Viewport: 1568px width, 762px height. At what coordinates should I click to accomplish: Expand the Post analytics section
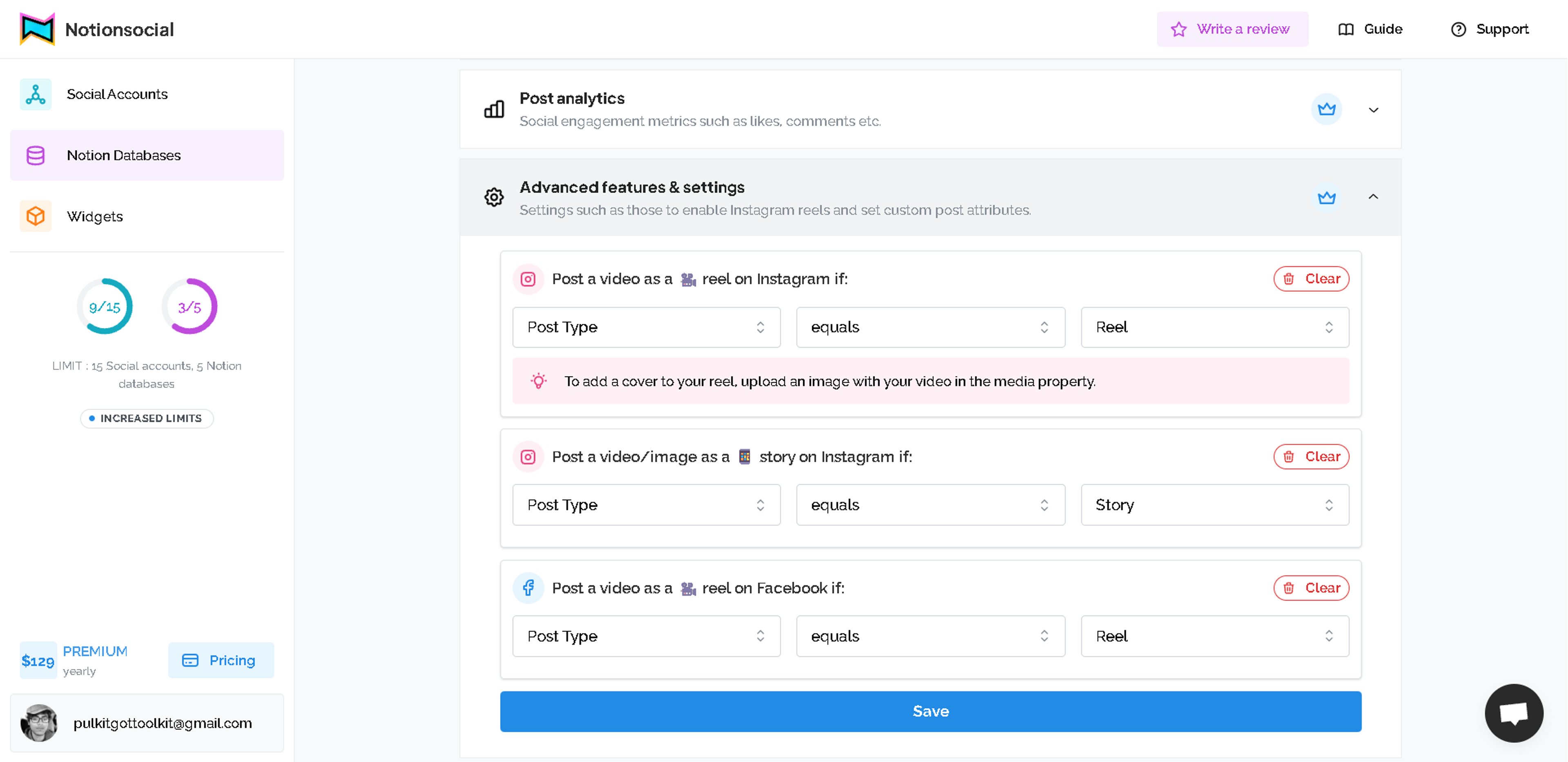coord(1373,110)
